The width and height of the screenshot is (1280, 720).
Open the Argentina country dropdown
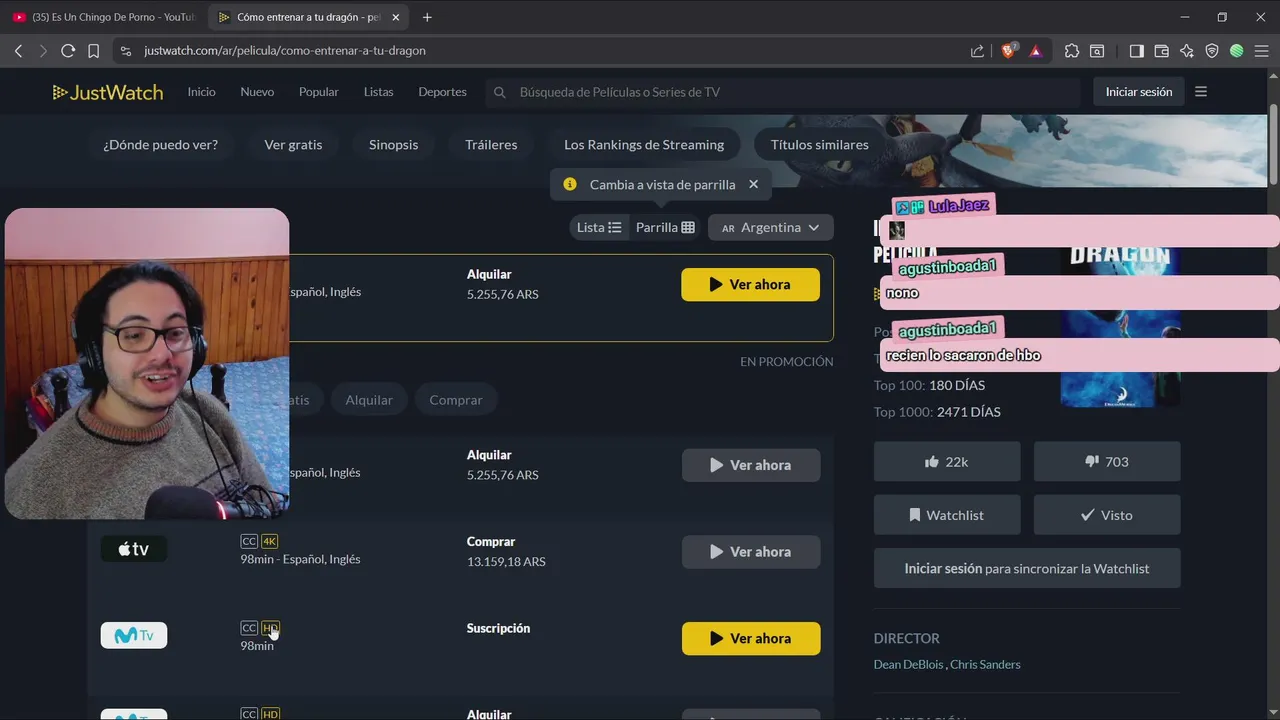click(x=770, y=227)
